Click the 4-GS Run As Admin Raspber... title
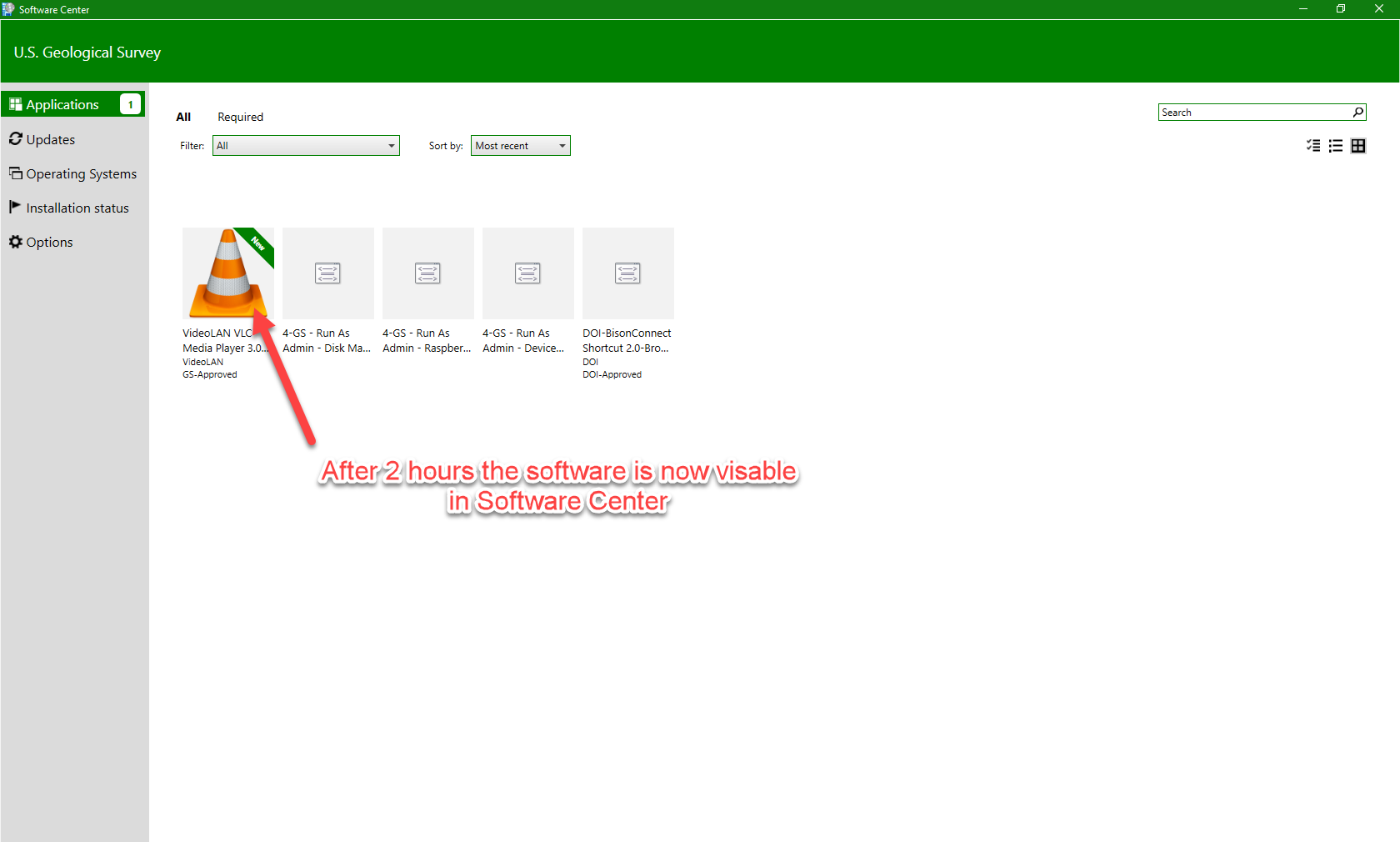This screenshot has height=842, width=1400. [x=427, y=340]
